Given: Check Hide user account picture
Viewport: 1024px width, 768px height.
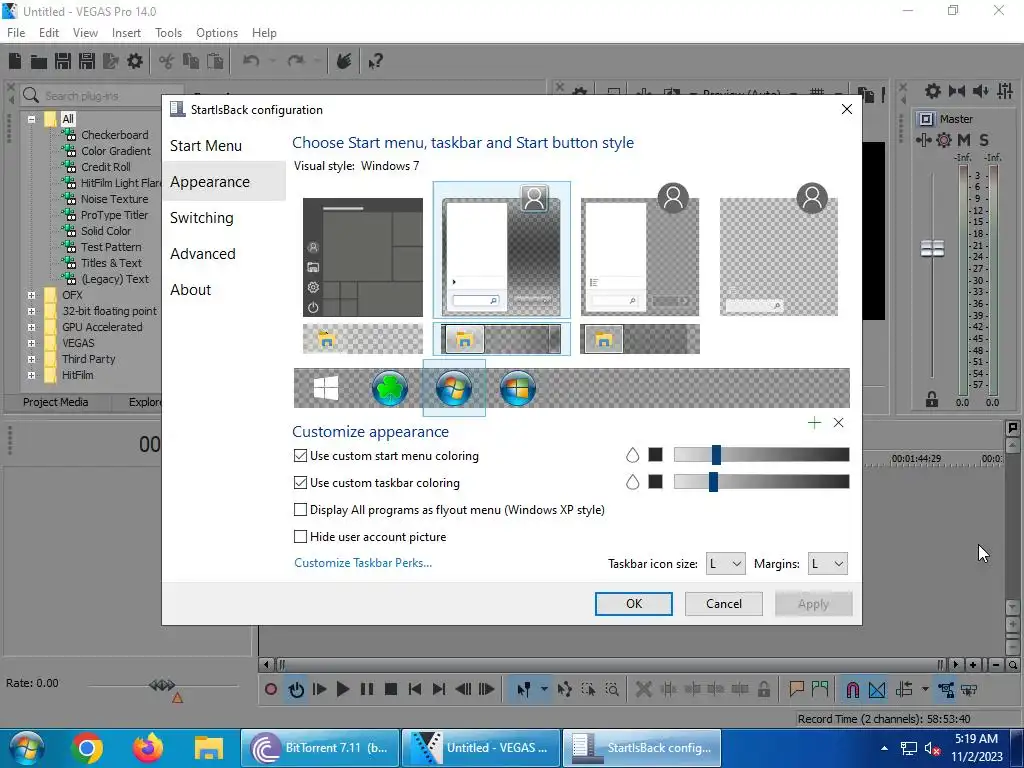Looking at the screenshot, I should pos(300,536).
